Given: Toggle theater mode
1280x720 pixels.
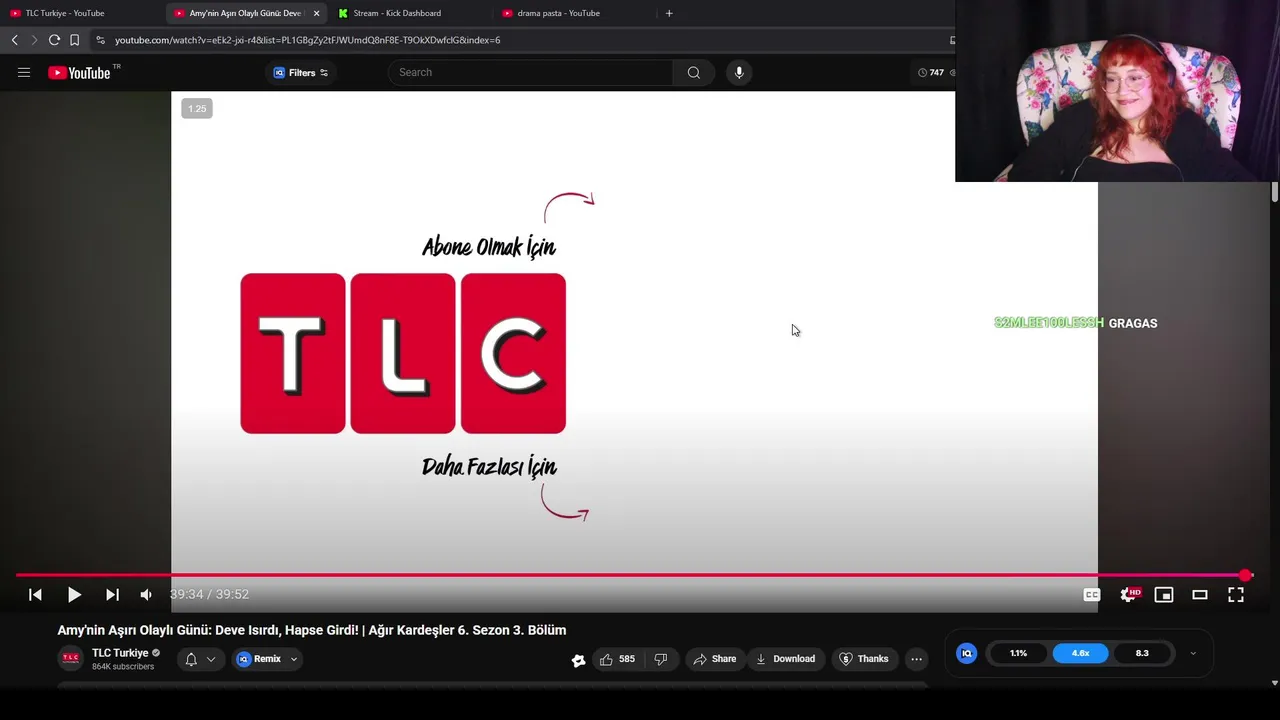Looking at the screenshot, I should [x=1200, y=594].
